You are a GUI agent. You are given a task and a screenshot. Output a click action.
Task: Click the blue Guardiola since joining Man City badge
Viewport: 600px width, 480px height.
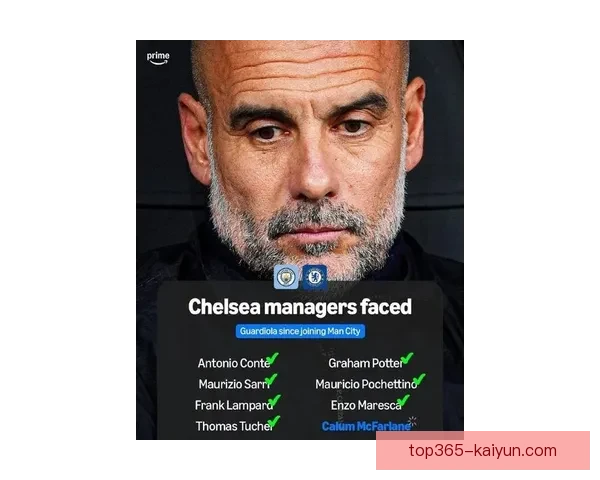[300, 331]
